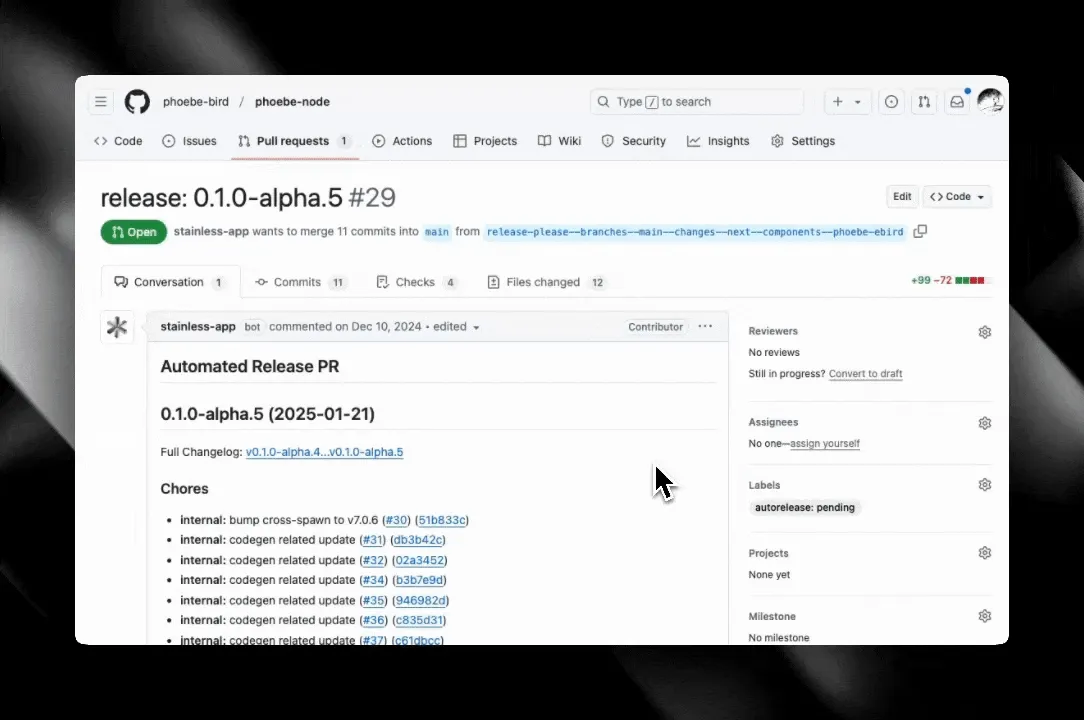View your issues via the circle-dot icon

[891, 101]
